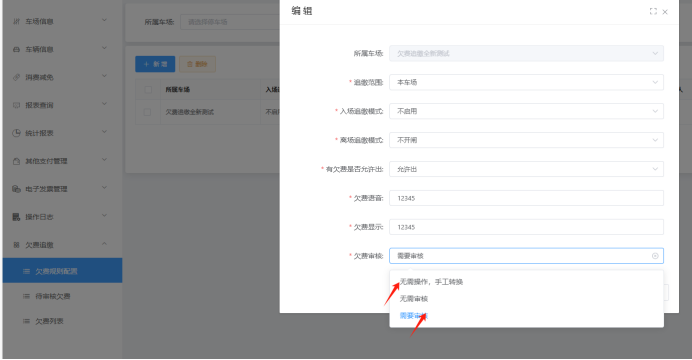Click the 操作日志 log icon
The width and height of the screenshot is (692, 360).
click(16, 217)
